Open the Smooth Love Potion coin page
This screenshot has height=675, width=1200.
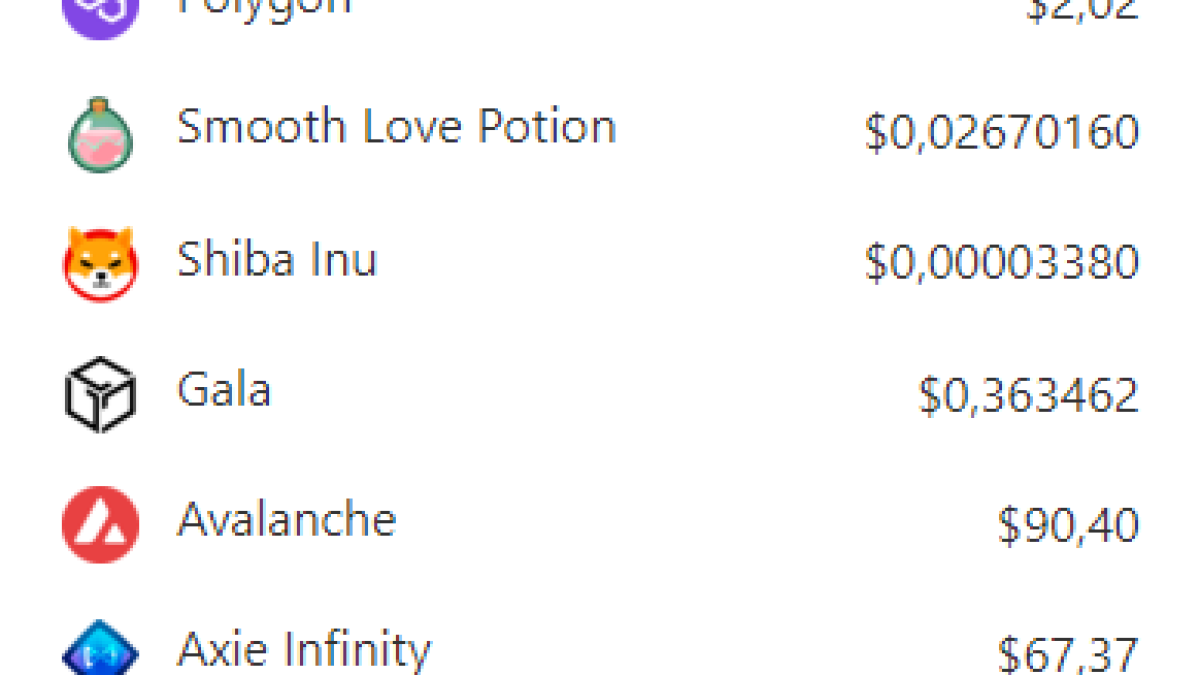click(396, 128)
